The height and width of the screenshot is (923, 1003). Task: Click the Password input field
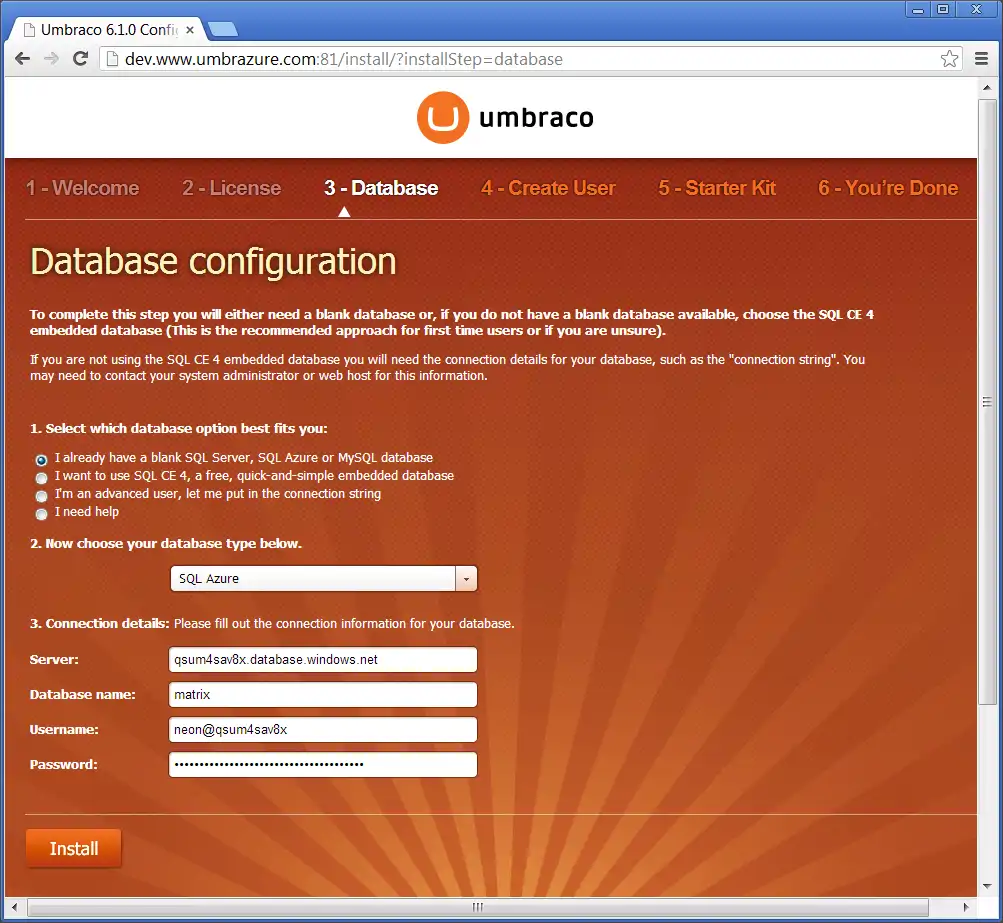[x=323, y=764]
